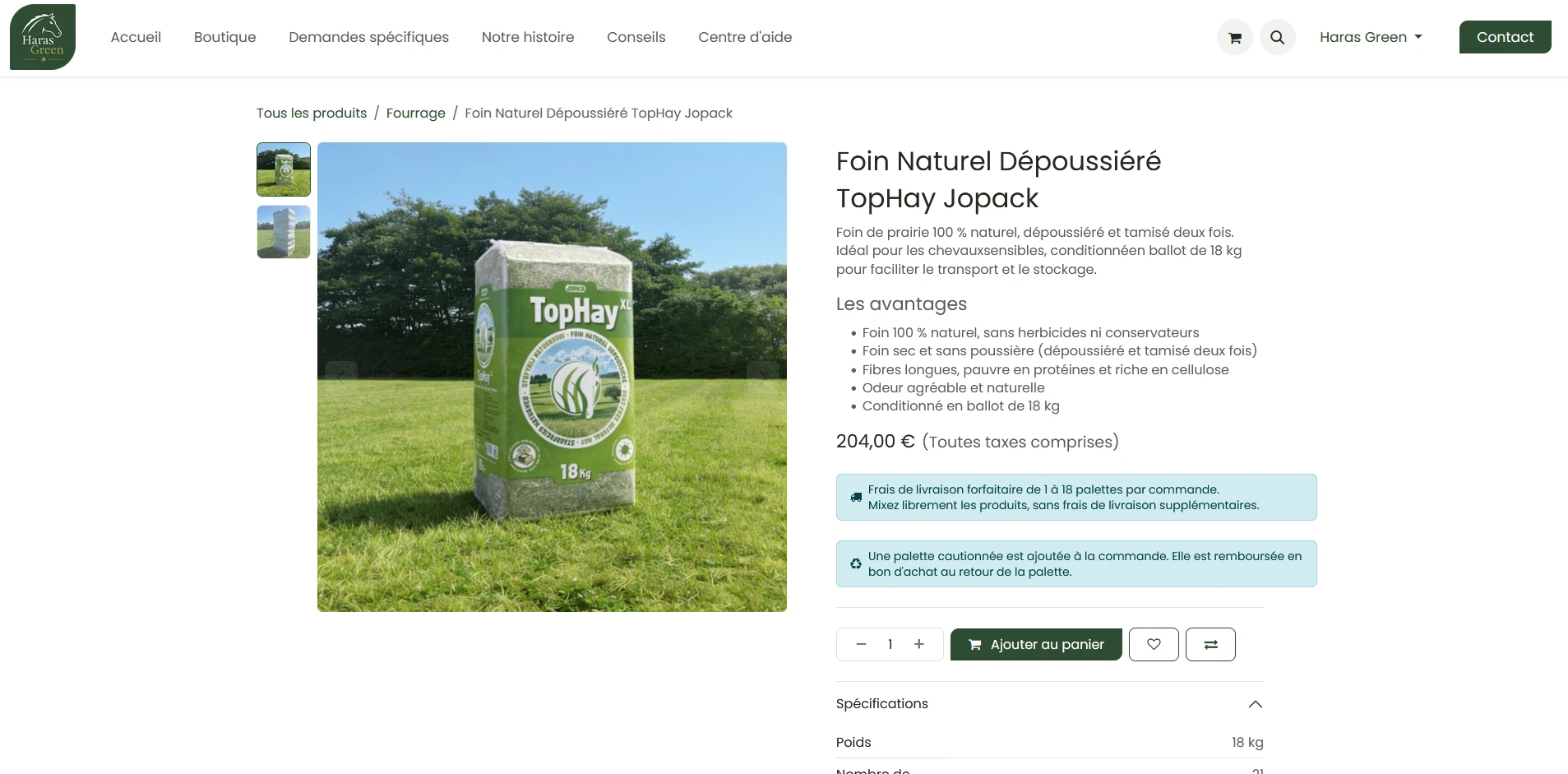Show next product image arrow
The height and width of the screenshot is (774, 1568).
click(x=762, y=377)
